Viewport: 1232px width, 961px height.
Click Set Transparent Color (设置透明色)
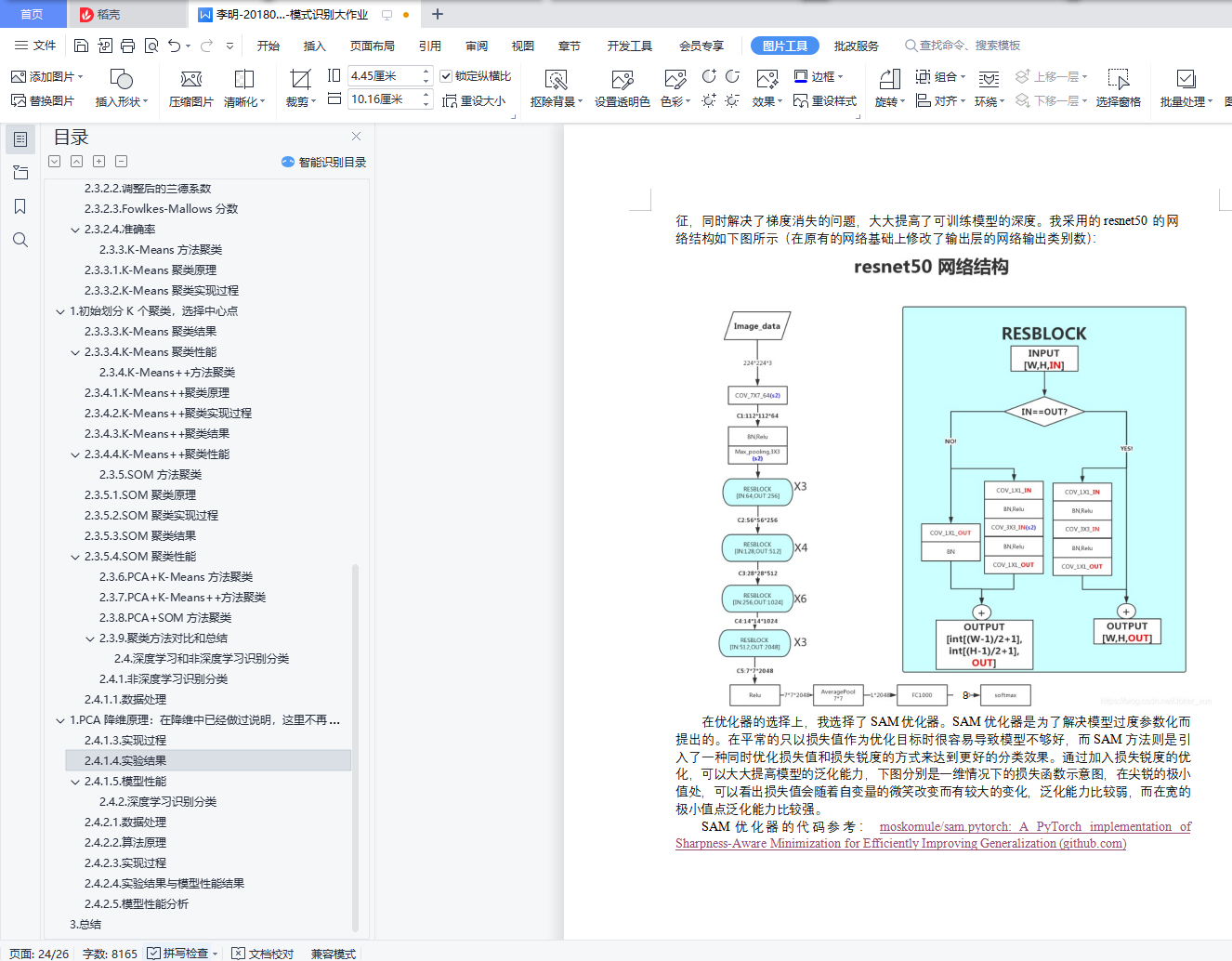pos(623,88)
